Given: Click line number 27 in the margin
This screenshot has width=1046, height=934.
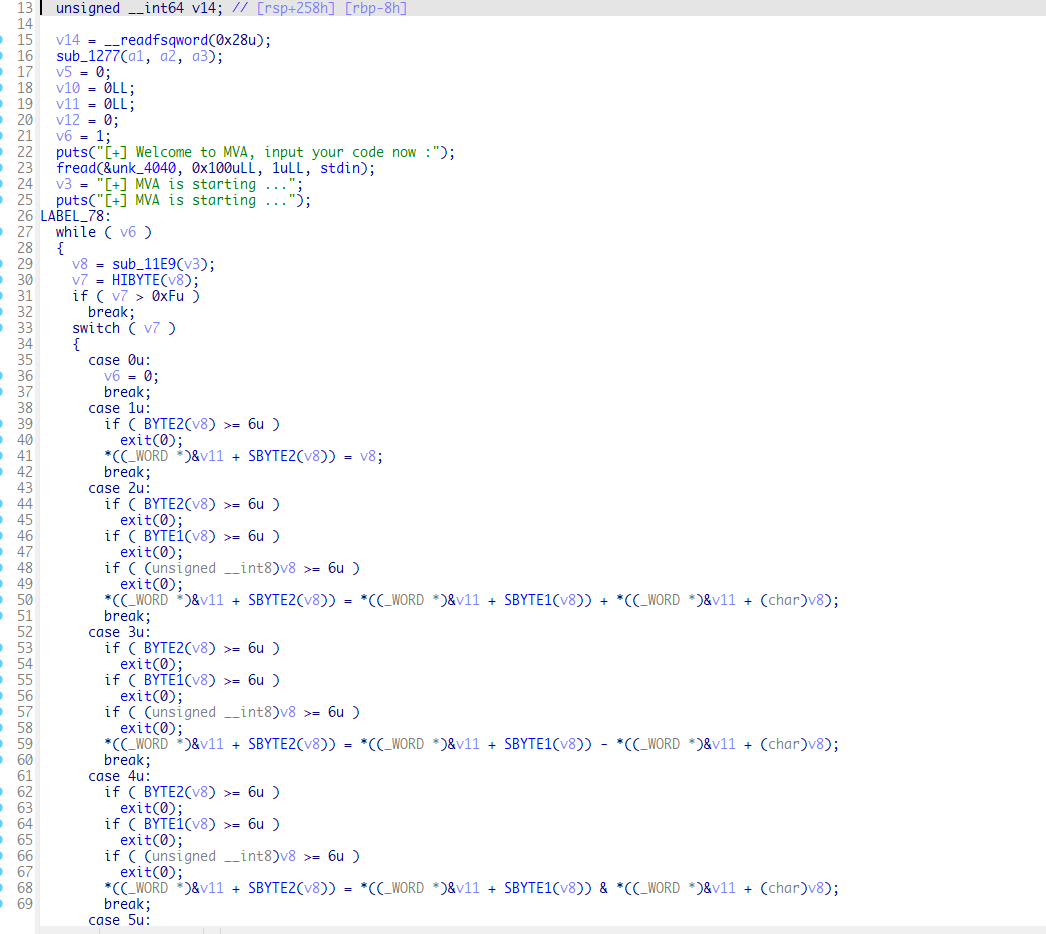Looking at the screenshot, I should click(24, 232).
